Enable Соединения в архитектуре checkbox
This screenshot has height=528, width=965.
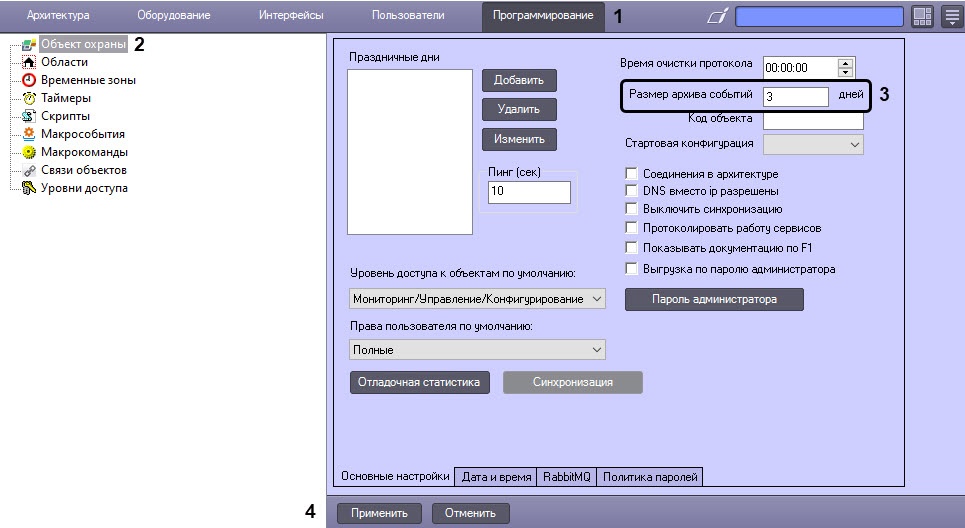(x=631, y=174)
